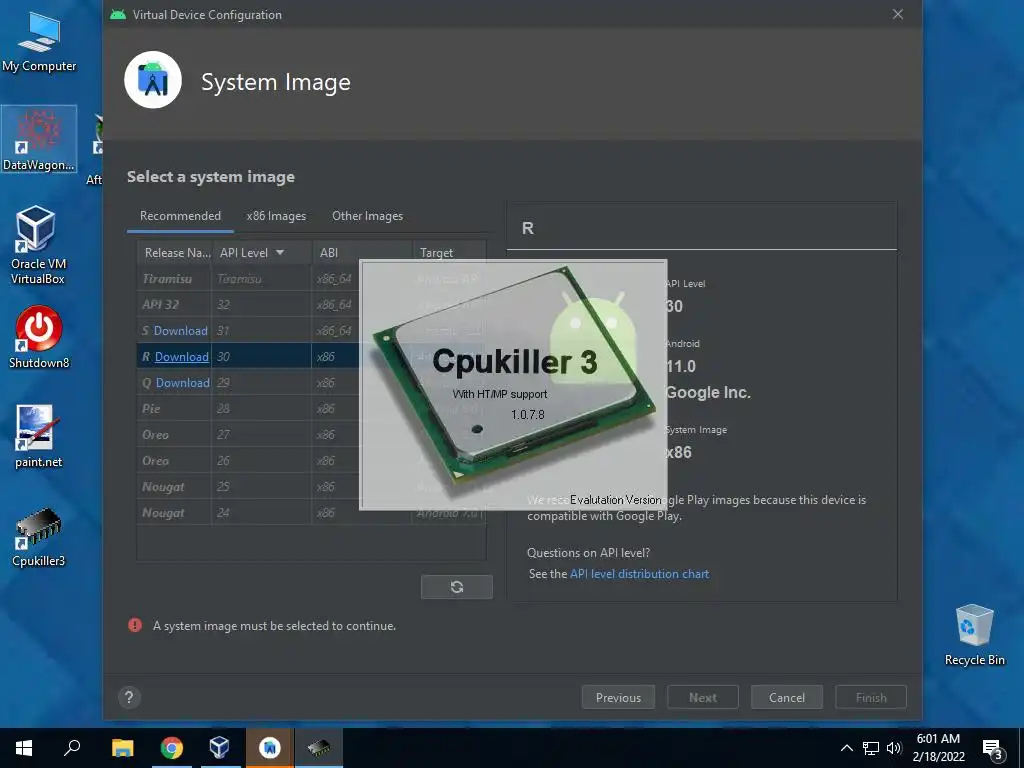Screen dimensions: 1024x768
Task: Sort by Release Name column
Action: pos(174,253)
